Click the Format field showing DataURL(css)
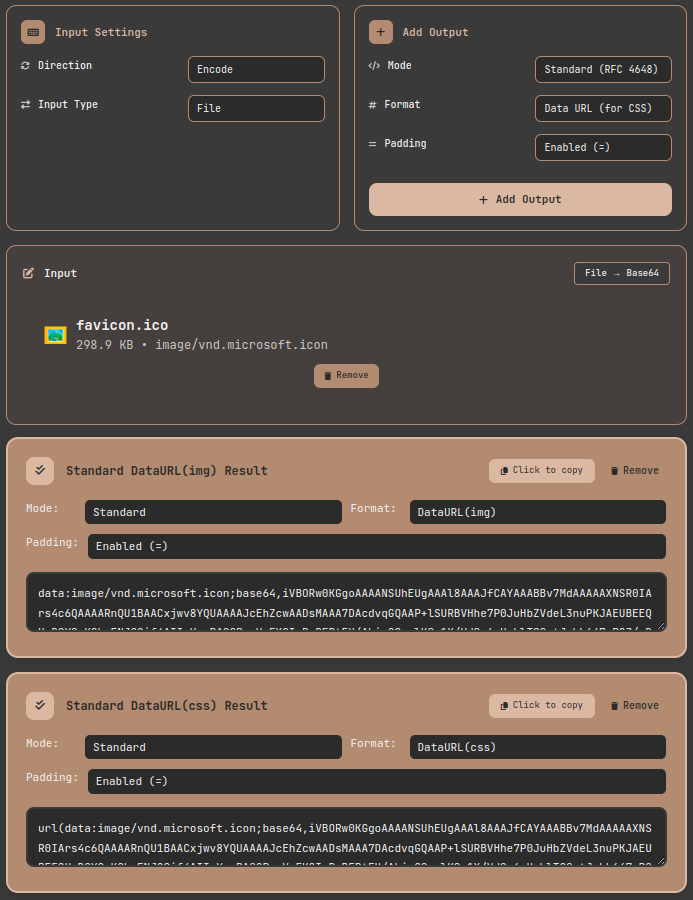693x900 pixels. pyautogui.click(x=537, y=747)
